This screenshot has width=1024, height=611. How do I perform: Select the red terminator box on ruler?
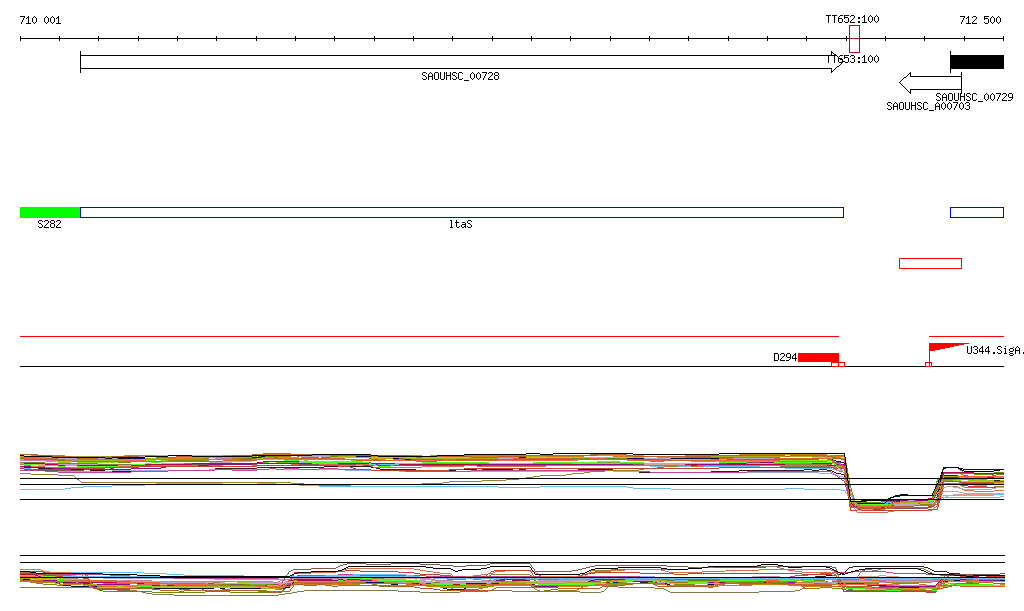coord(854,39)
